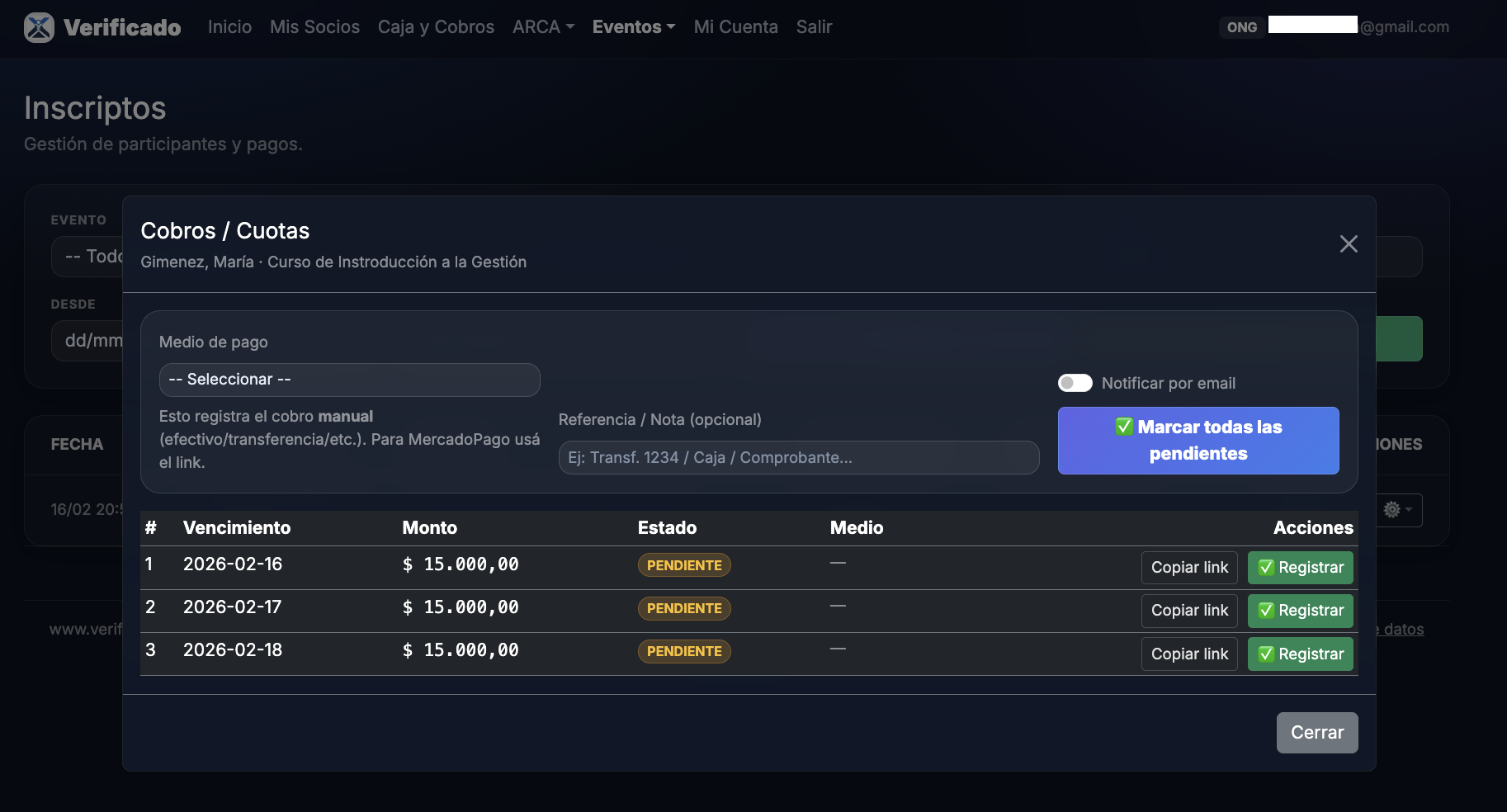Copy link for 2026-02-17 installment
The height and width of the screenshot is (812, 1507).
pos(1188,611)
